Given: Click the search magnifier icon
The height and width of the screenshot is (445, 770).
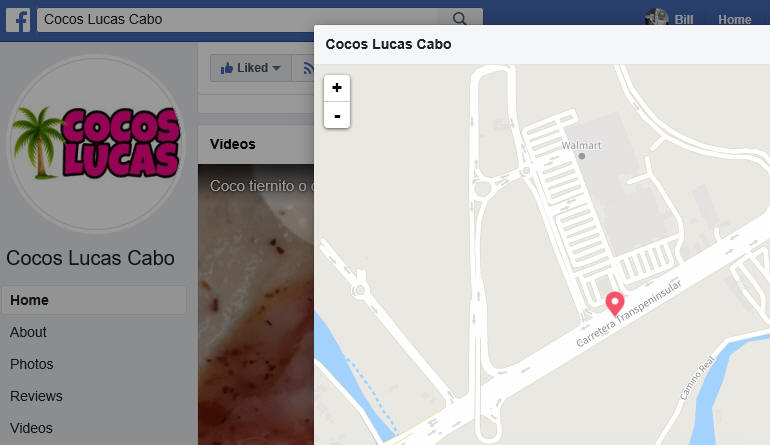Looking at the screenshot, I should (460, 19).
